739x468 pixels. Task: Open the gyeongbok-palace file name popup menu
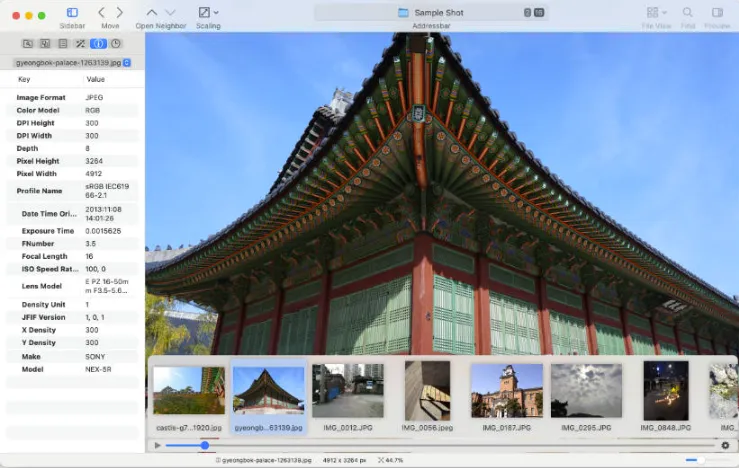coord(73,63)
